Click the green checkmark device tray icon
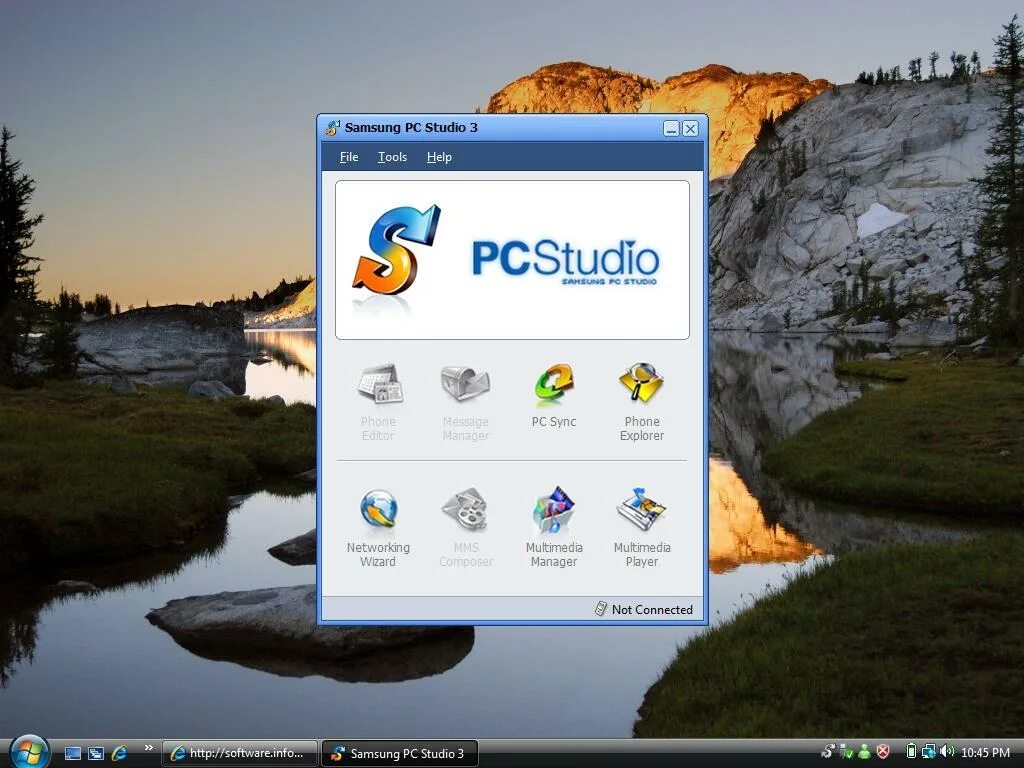This screenshot has height=768, width=1024. coord(846,752)
